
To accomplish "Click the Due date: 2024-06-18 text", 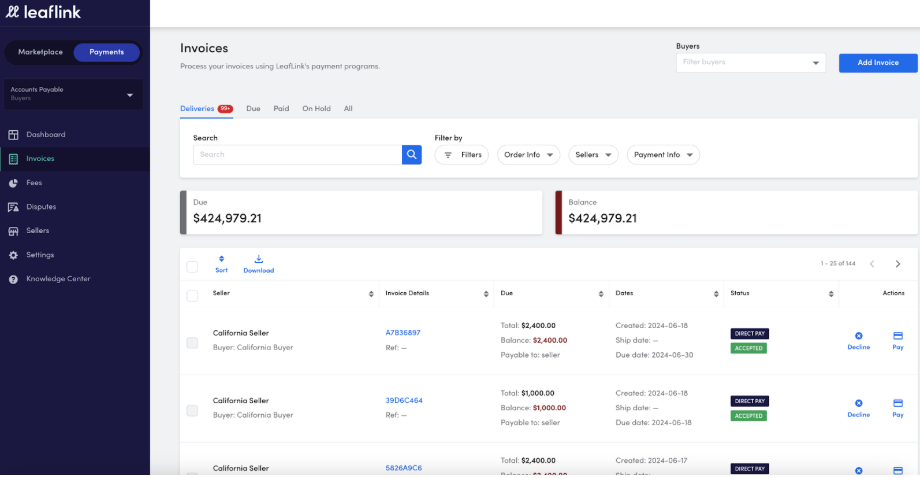I will tap(654, 422).
